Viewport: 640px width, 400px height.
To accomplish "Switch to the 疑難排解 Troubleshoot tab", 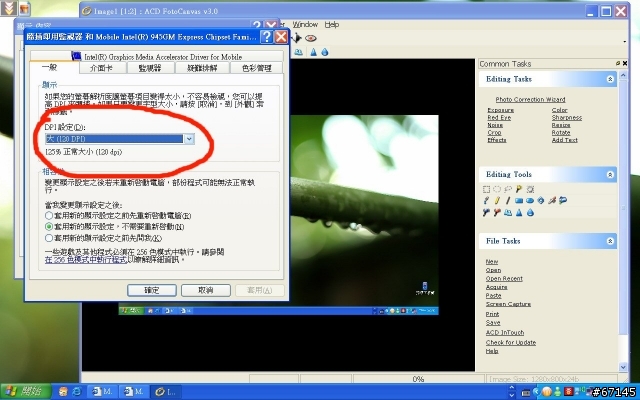I will 202,68.
